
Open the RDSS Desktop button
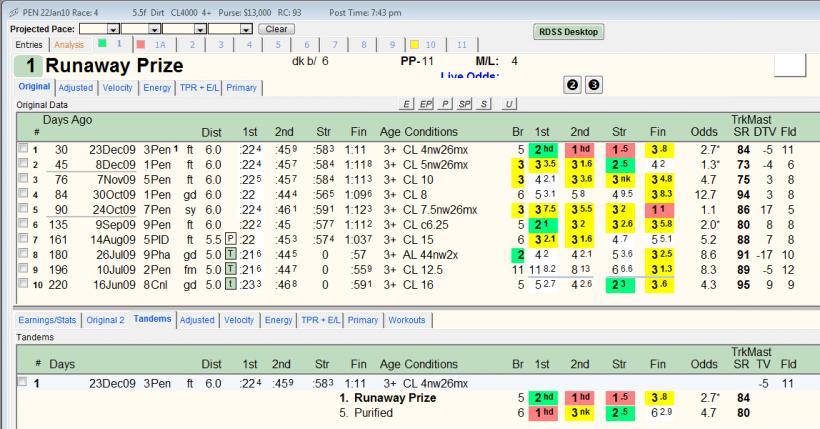[568, 32]
